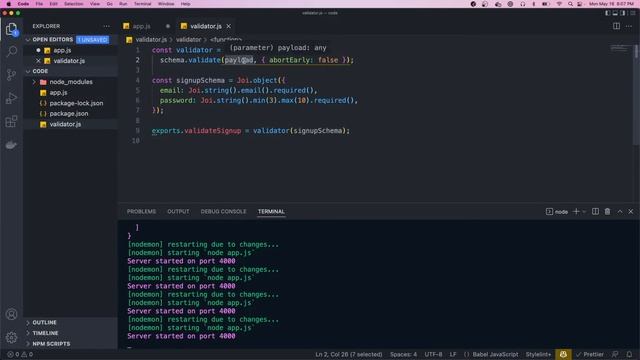The width and height of the screenshot is (640, 360).
Task: Kill terminal with trash icon
Action: click(607, 211)
